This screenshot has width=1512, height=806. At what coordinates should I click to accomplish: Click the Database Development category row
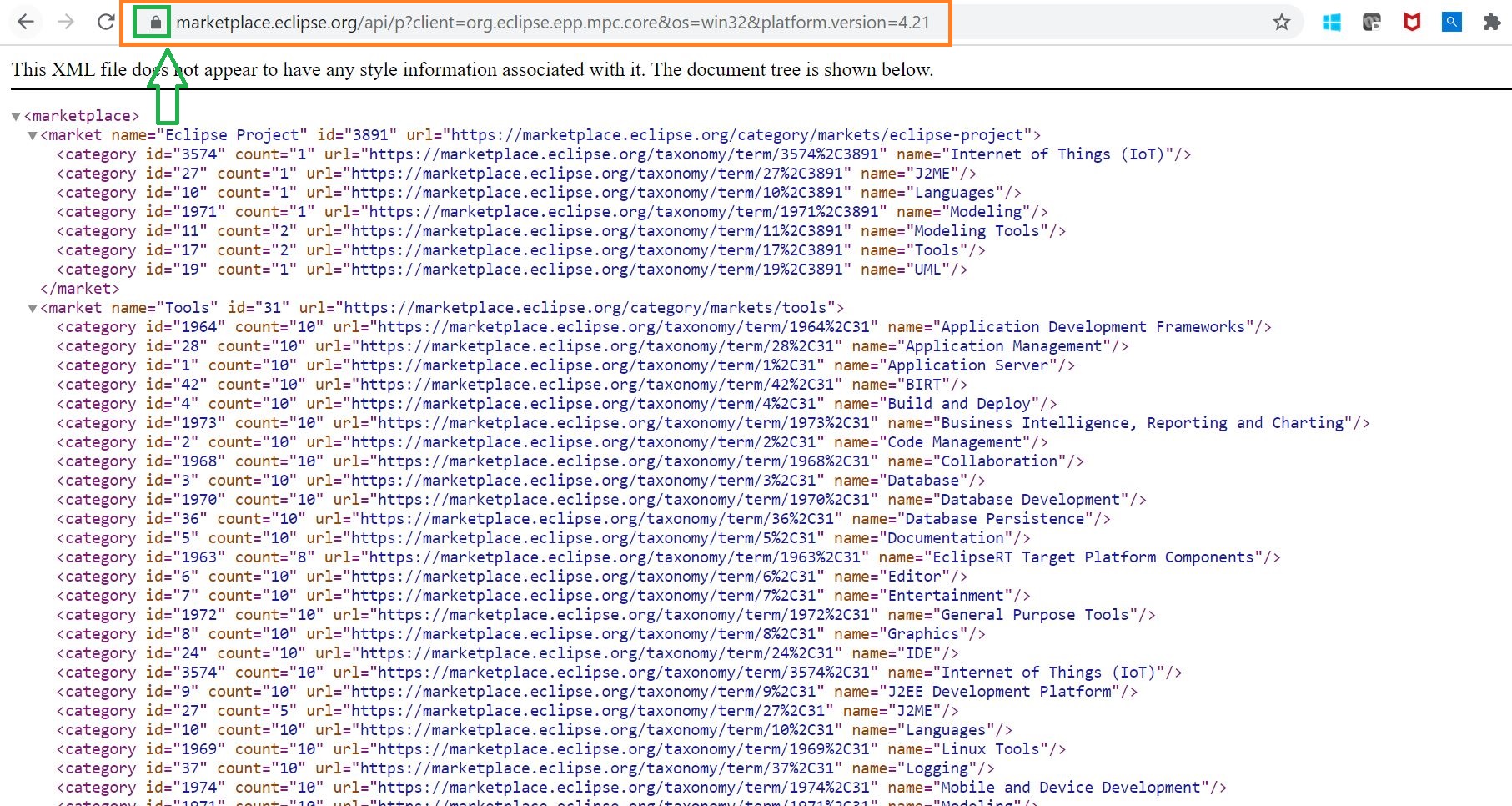(x=601, y=500)
